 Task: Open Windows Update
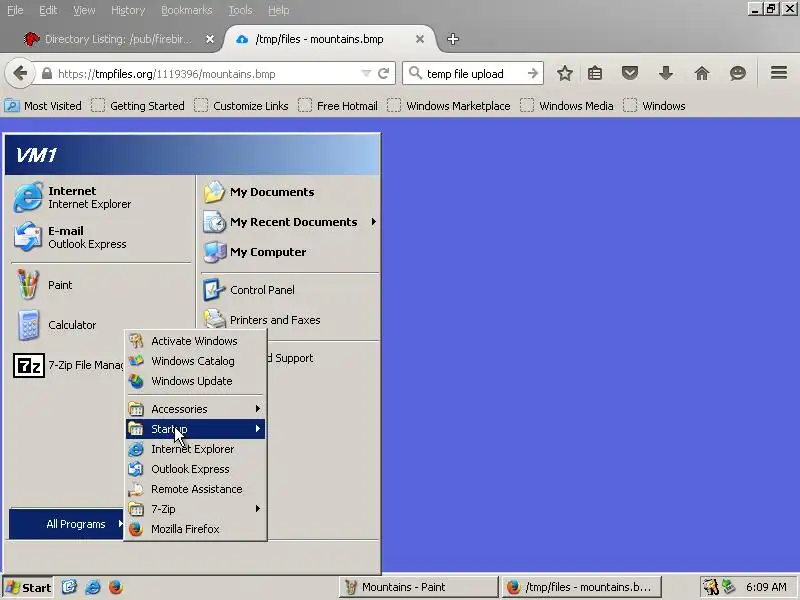[195, 381]
